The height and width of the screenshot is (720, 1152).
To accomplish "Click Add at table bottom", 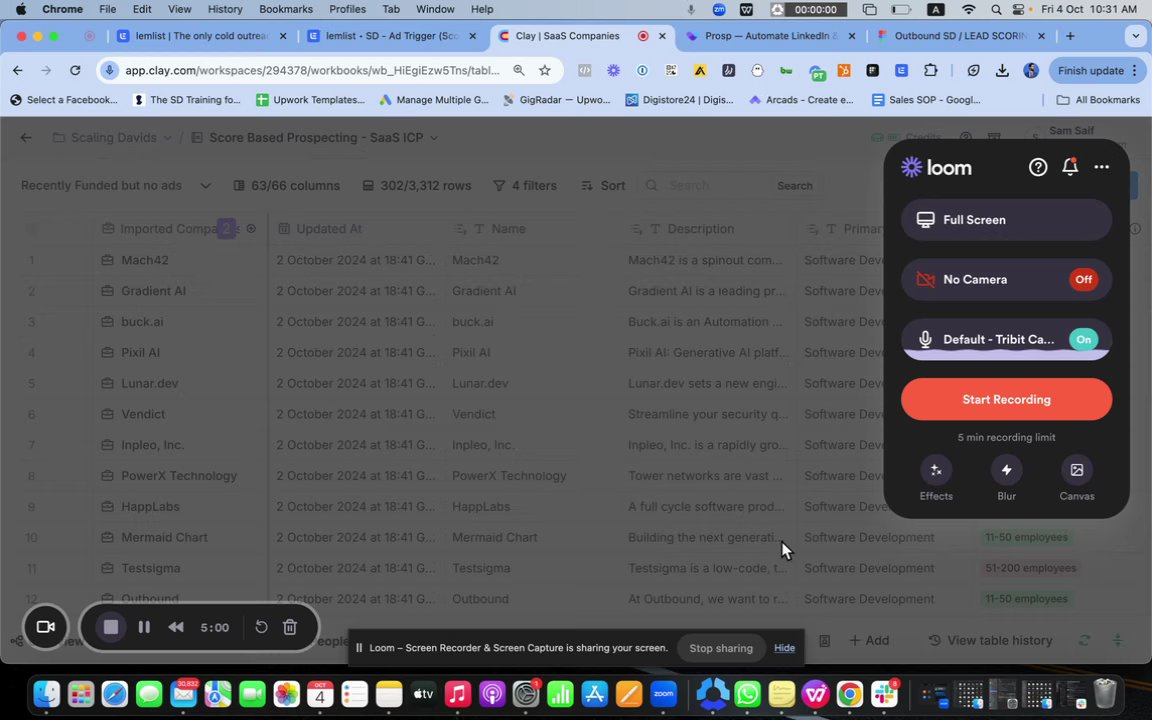I will tap(869, 641).
